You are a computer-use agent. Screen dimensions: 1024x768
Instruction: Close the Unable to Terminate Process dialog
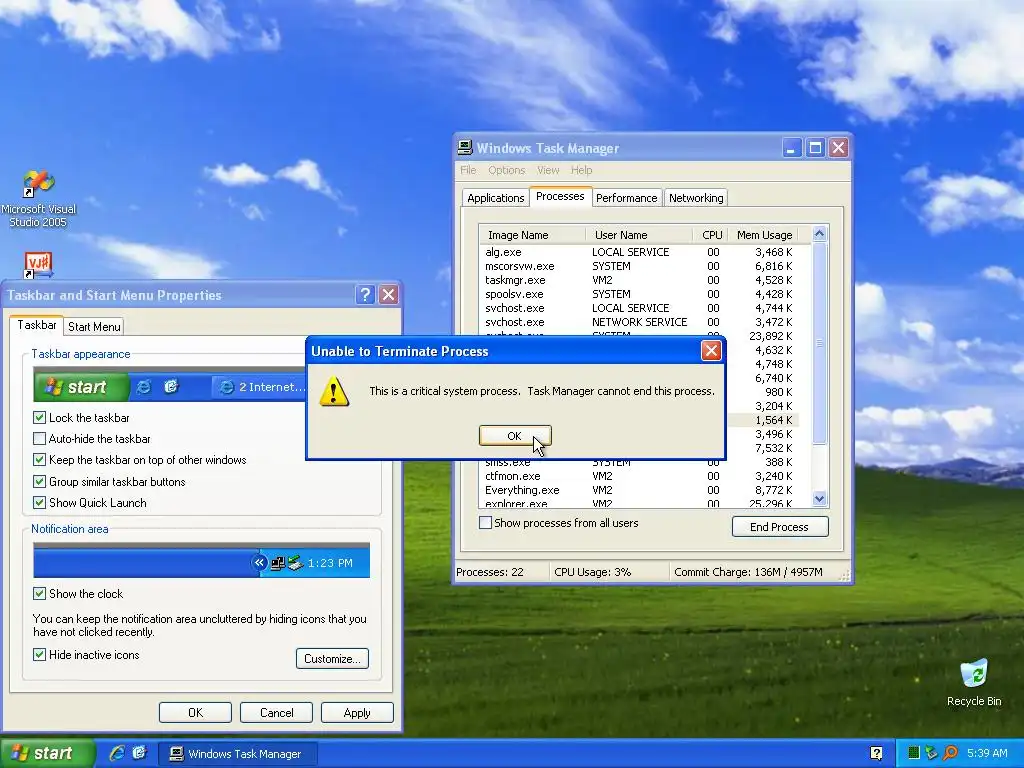pyautogui.click(x=711, y=351)
